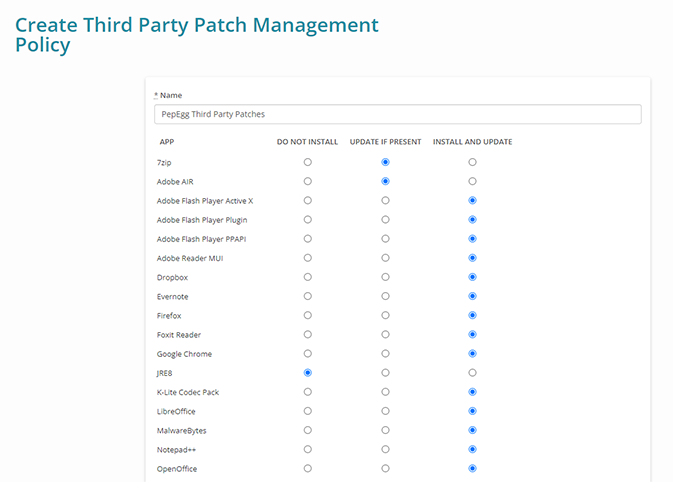The height and width of the screenshot is (493, 673).
Task: Select Update If Present for Firefox
Action: (x=385, y=315)
